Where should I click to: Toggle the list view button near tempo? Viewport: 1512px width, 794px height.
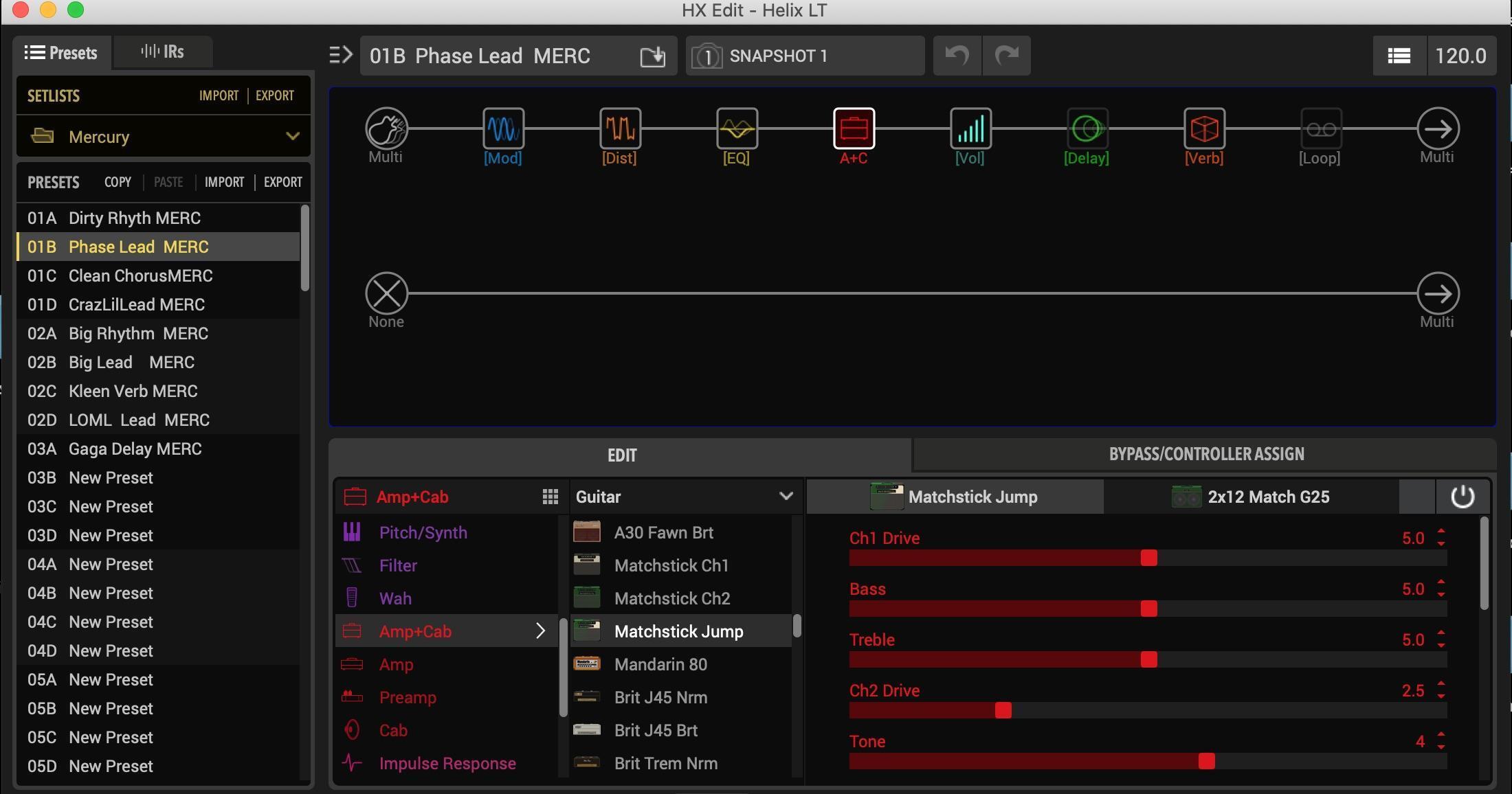[x=1399, y=56]
